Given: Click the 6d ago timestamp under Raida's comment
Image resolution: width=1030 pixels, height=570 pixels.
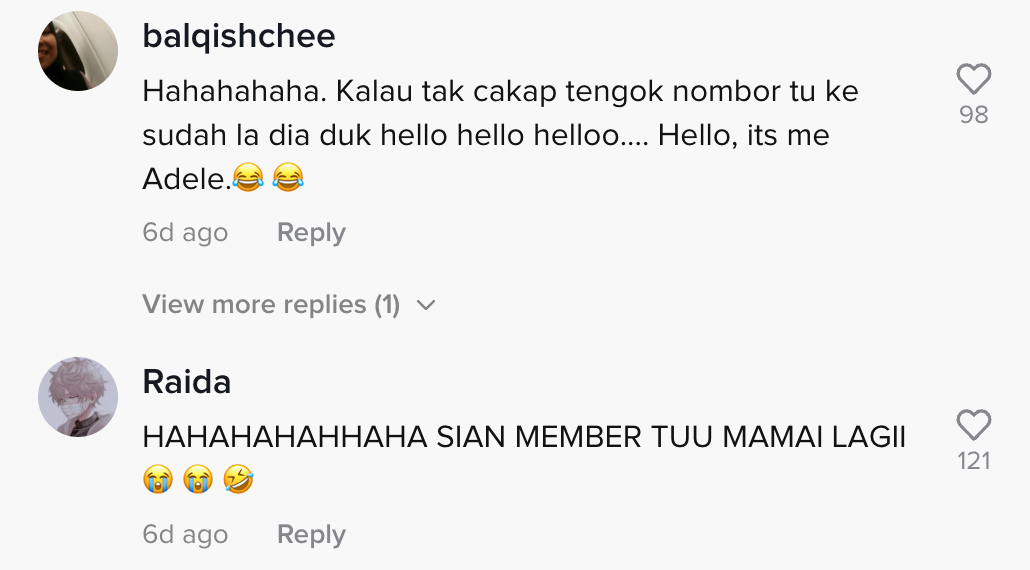Looking at the screenshot, I should pos(185,535).
